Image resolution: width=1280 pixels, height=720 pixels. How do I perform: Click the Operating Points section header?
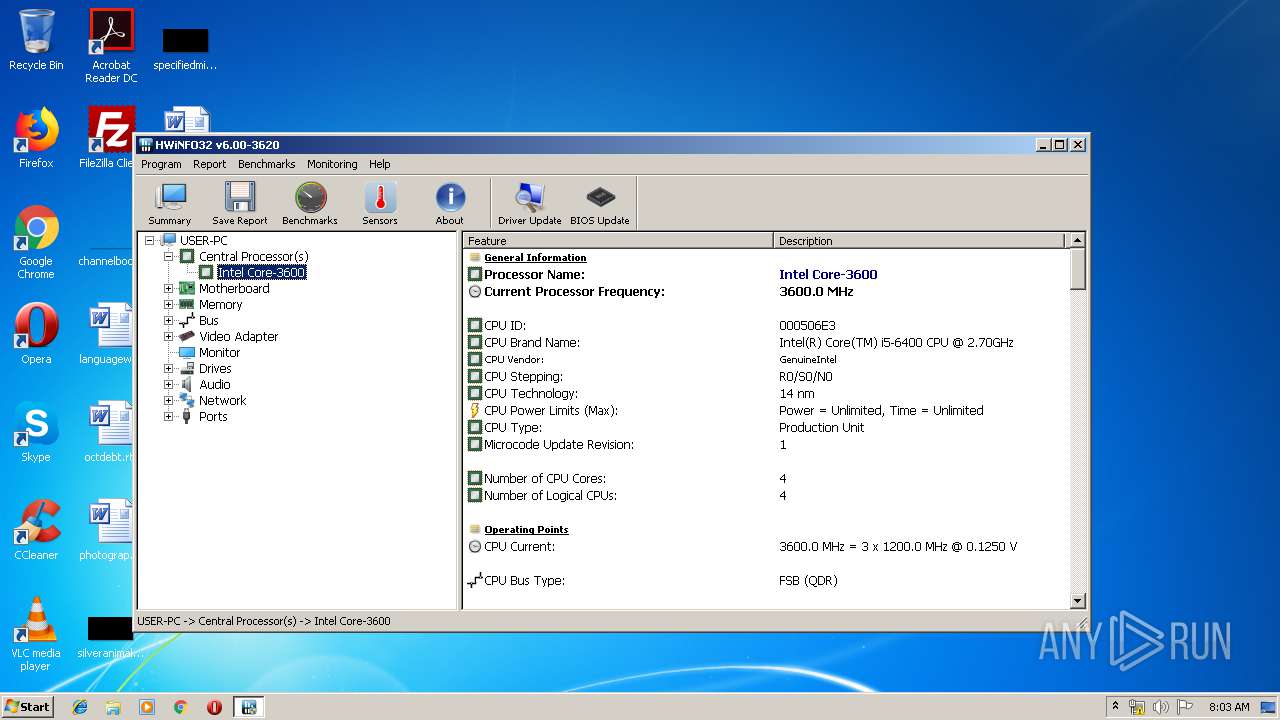[x=526, y=529]
